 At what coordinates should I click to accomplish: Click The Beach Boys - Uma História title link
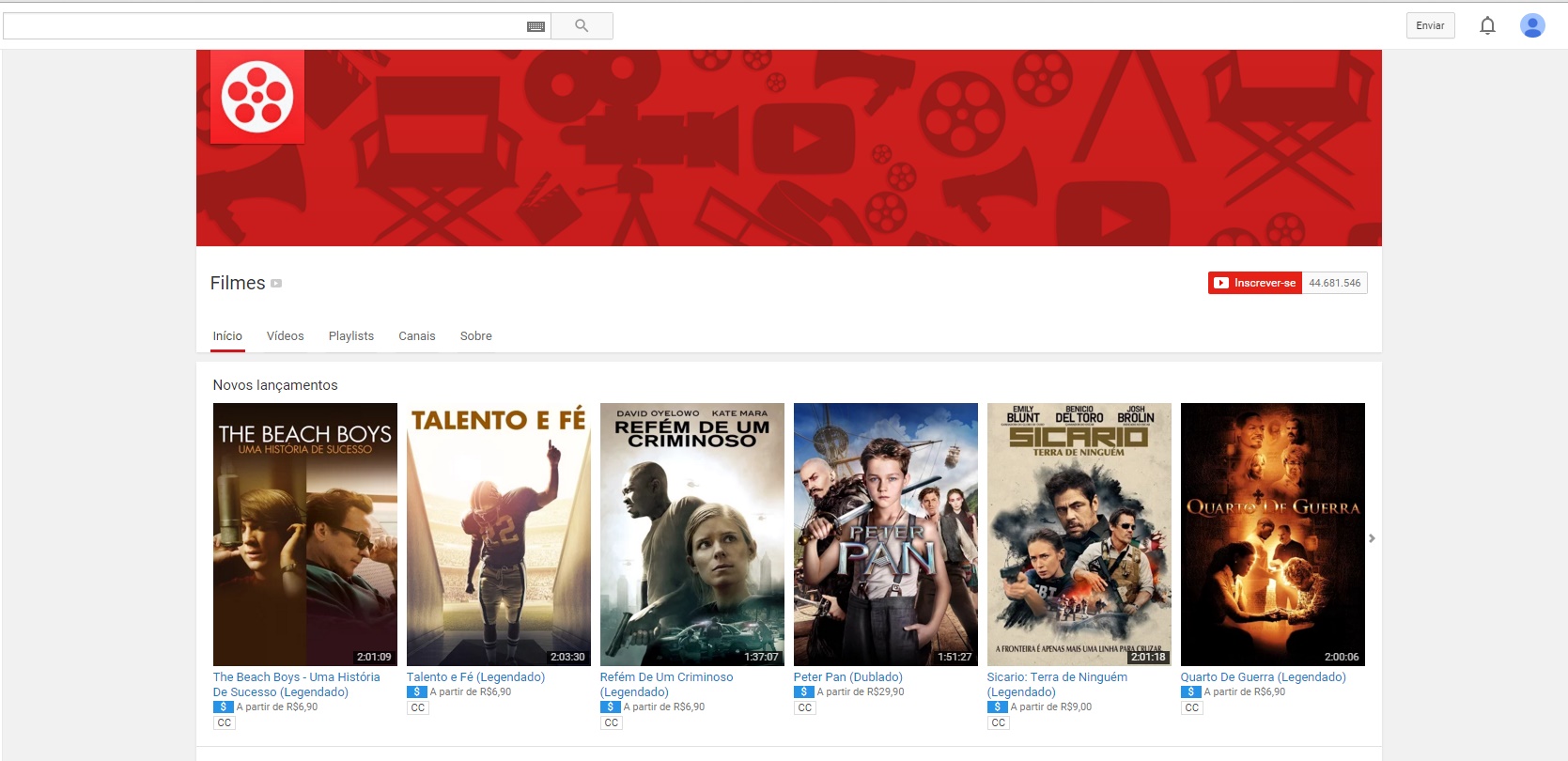[x=297, y=684]
